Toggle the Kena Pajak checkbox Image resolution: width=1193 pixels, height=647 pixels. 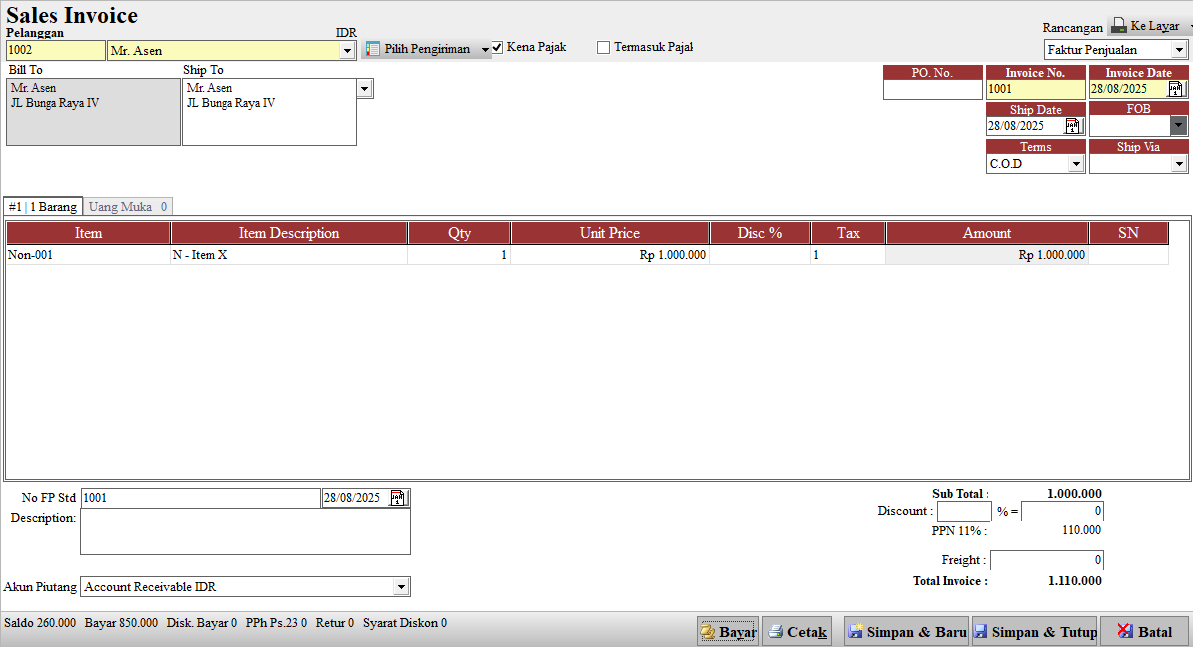click(x=497, y=47)
